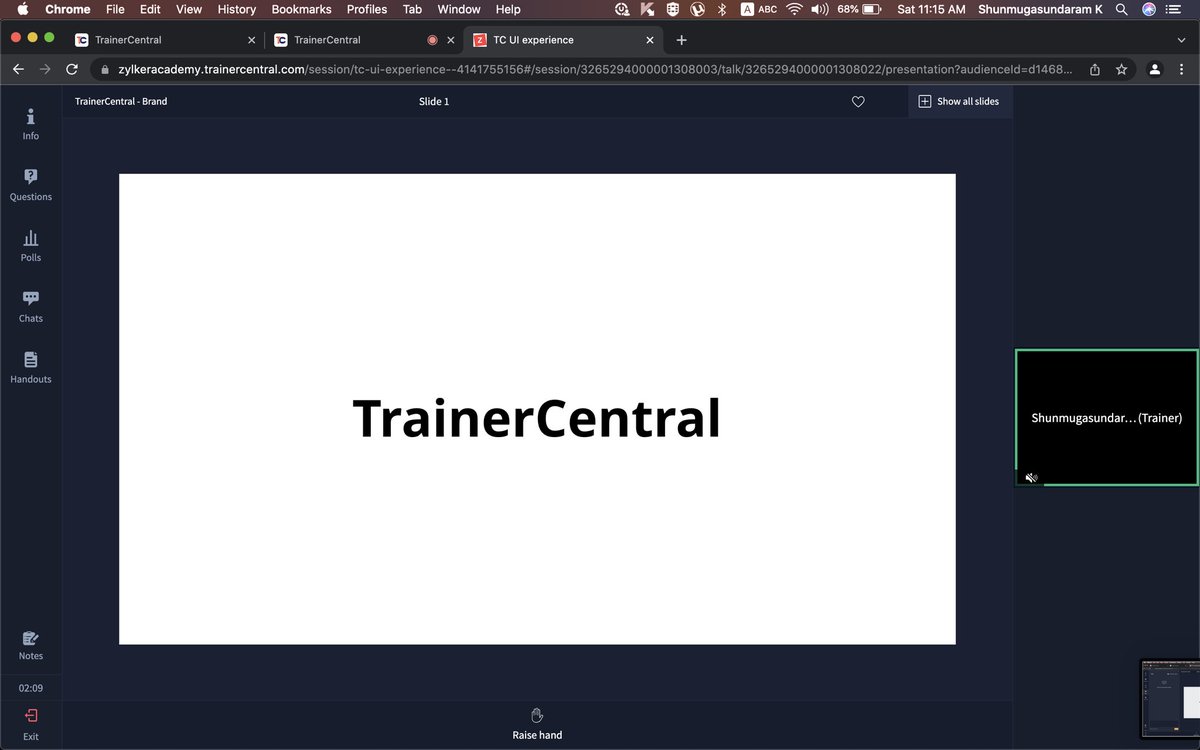Go forward in browser history
This screenshot has height=750, width=1200.
click(x=44, y=69)
